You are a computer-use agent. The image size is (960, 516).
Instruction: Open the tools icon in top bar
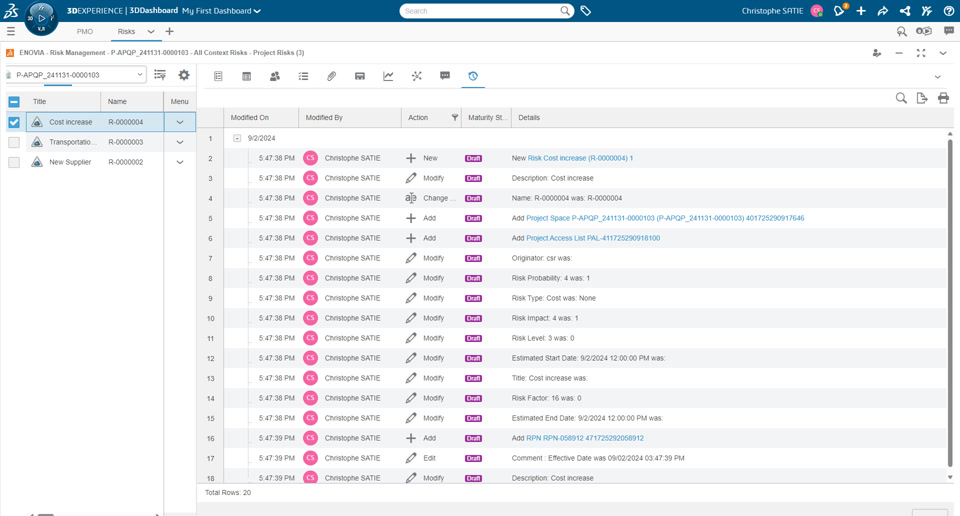click(x=926, y=11)
